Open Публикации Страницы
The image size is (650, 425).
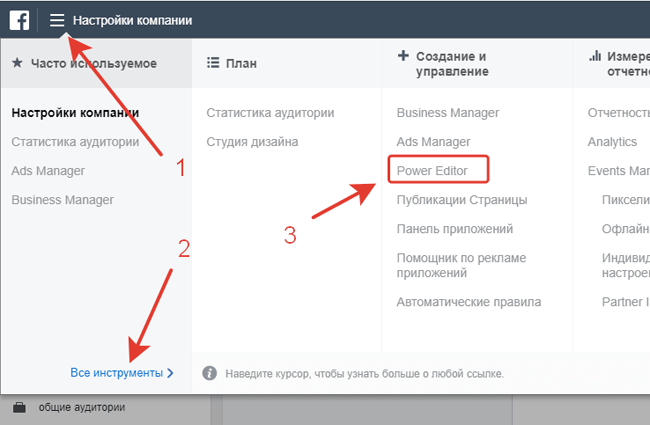coord(462,200)
